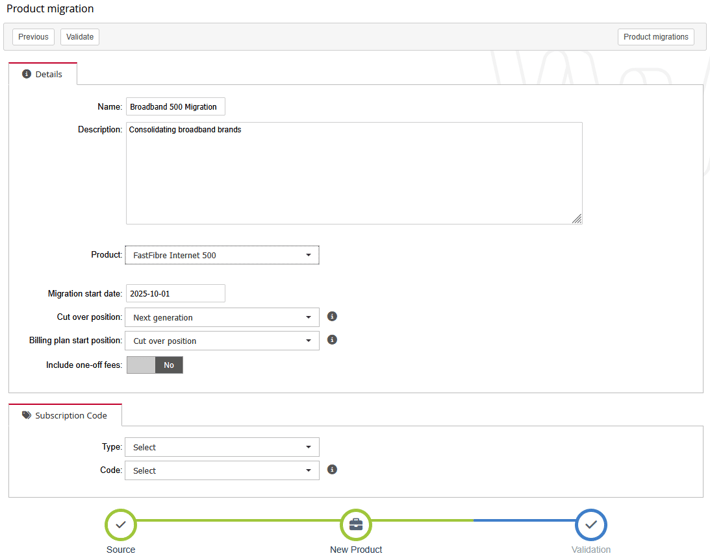Image resolution: width=710 pixels, height=558 pixels.
Task: Open the Cut over position dropdown
Action: 222,317
